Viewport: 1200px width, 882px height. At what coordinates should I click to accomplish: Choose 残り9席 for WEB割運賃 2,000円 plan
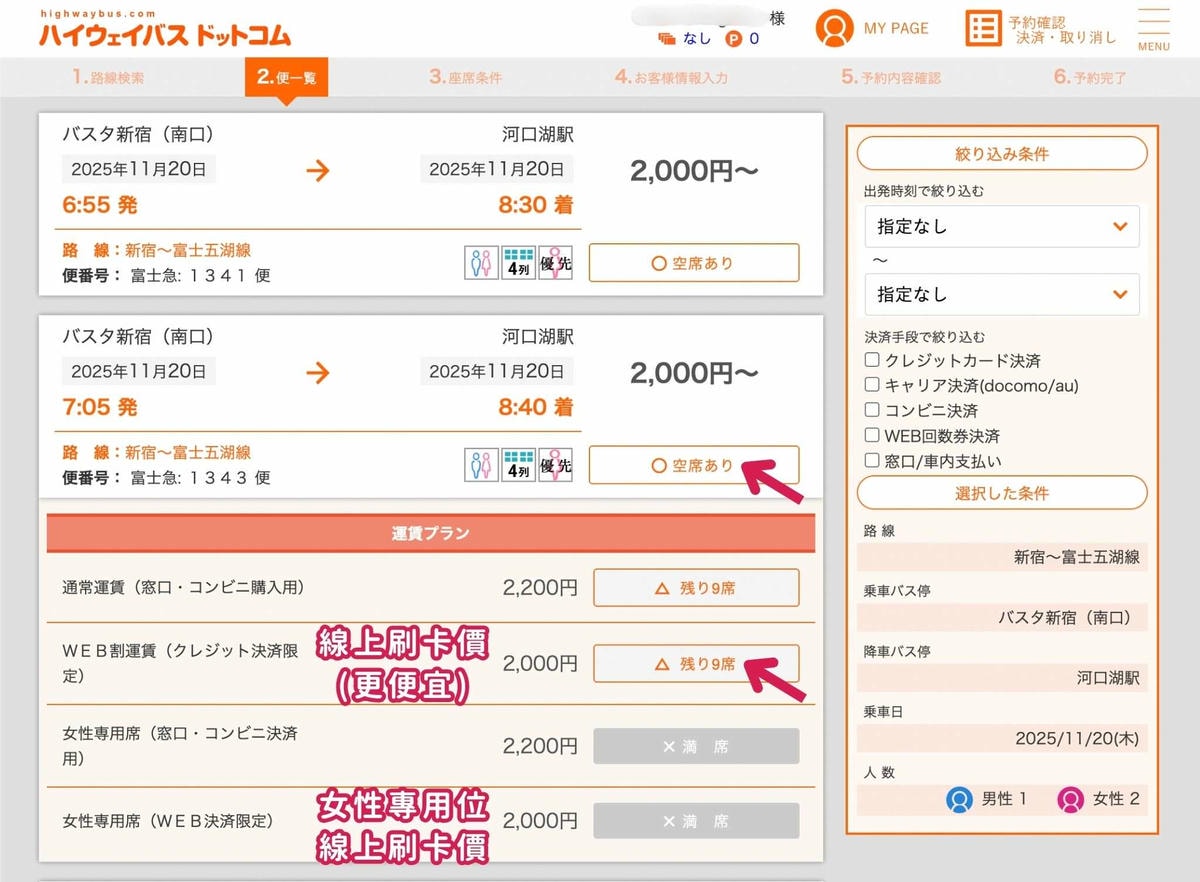coord(696,663)
